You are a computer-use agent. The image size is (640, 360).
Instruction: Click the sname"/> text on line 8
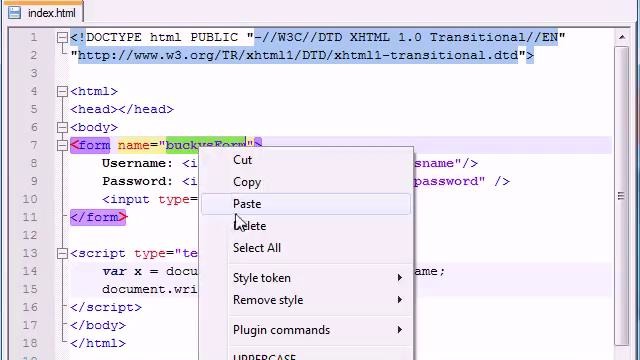(x=446, y=163)
